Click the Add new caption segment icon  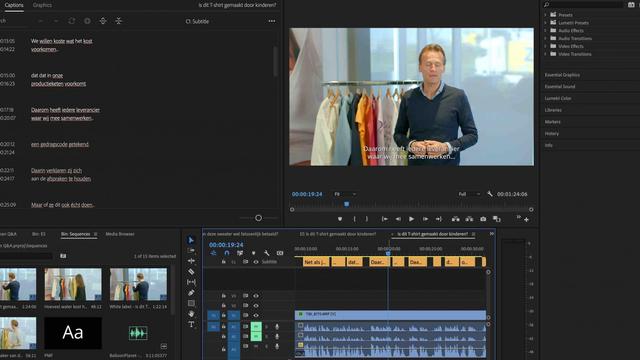(87, 21)
